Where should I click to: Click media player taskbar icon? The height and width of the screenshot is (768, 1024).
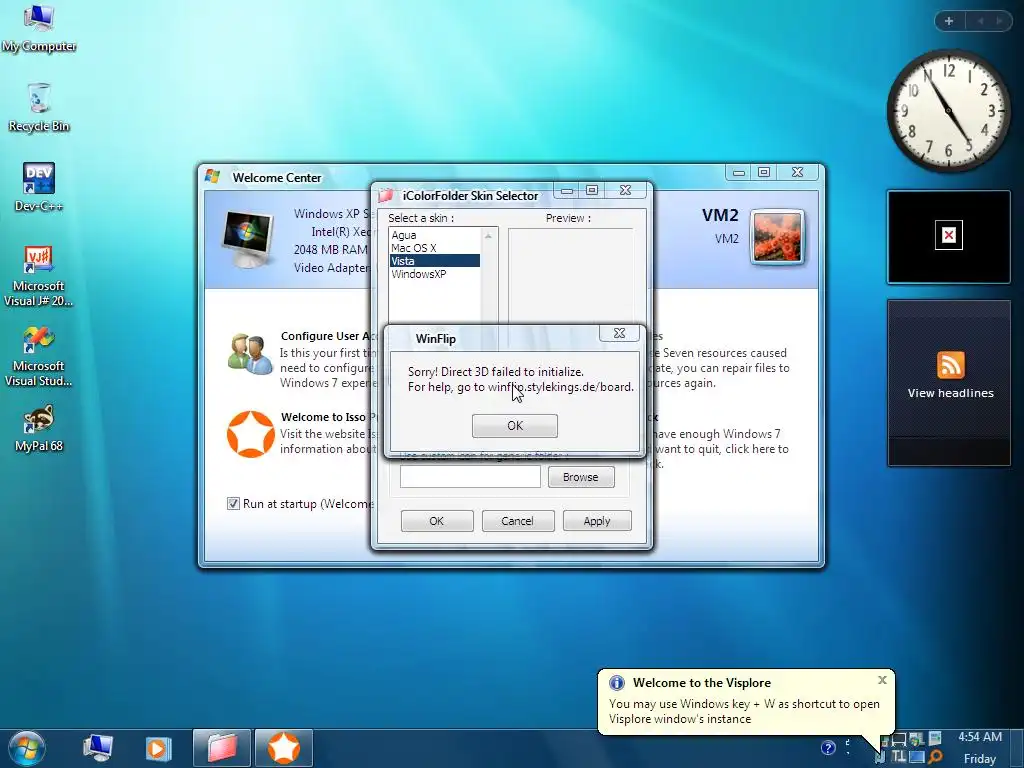157,748
